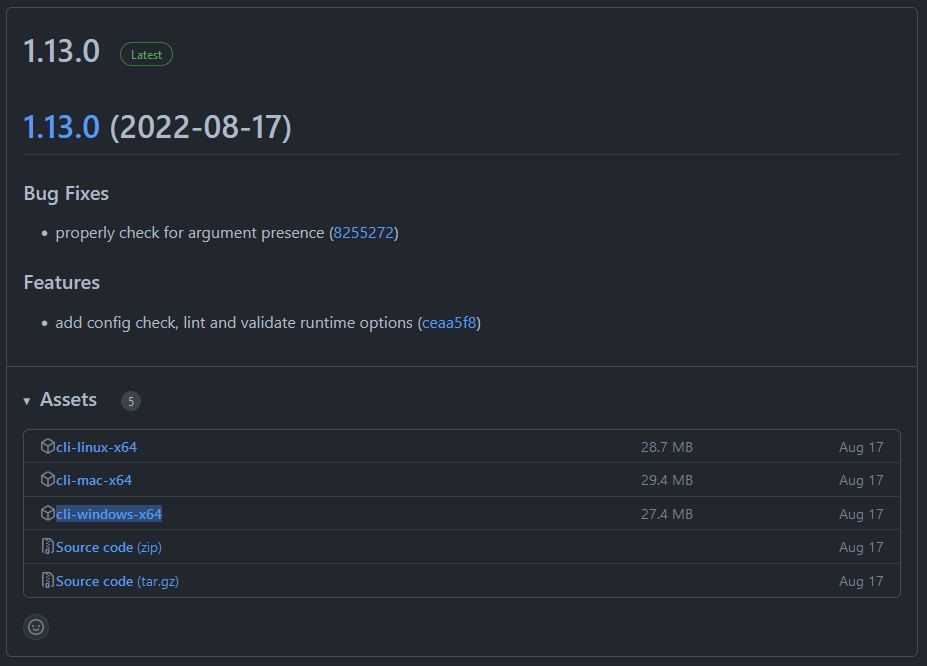Screen dimensions: 927x666
Task: Click the Latest release badge
Action: click(146, 54)
